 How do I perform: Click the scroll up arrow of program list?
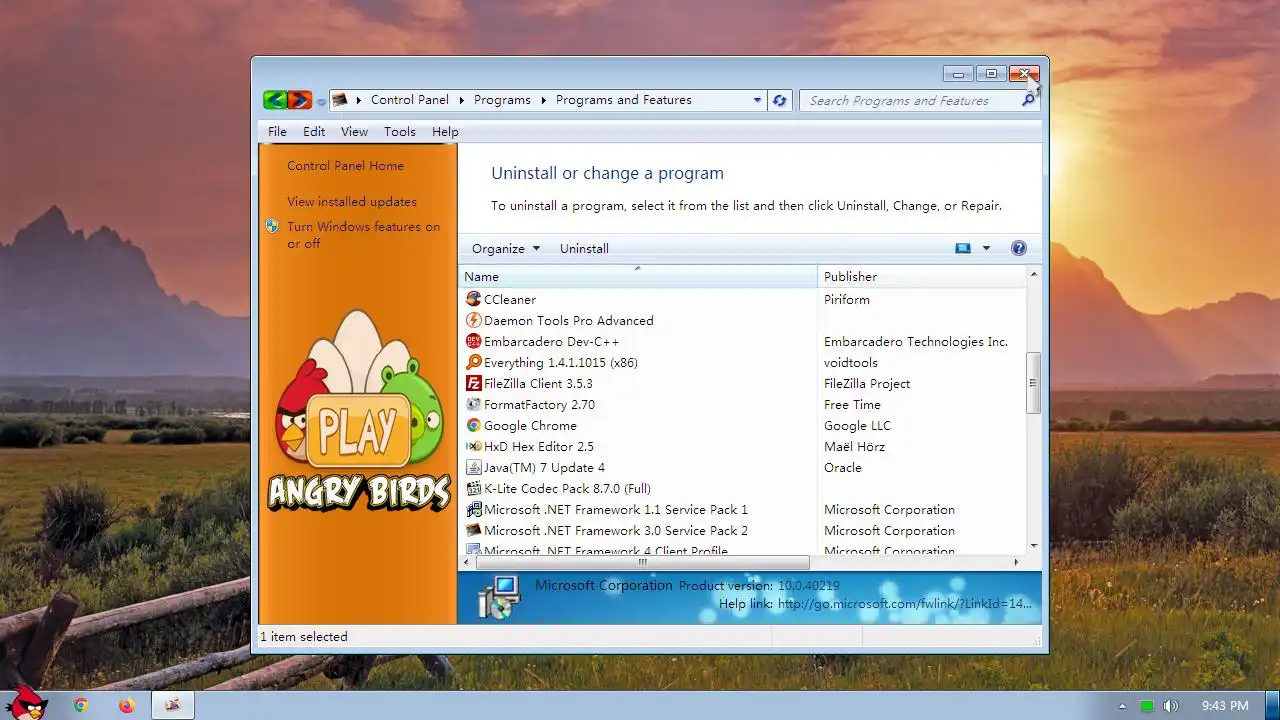(x=1033, y=274)
